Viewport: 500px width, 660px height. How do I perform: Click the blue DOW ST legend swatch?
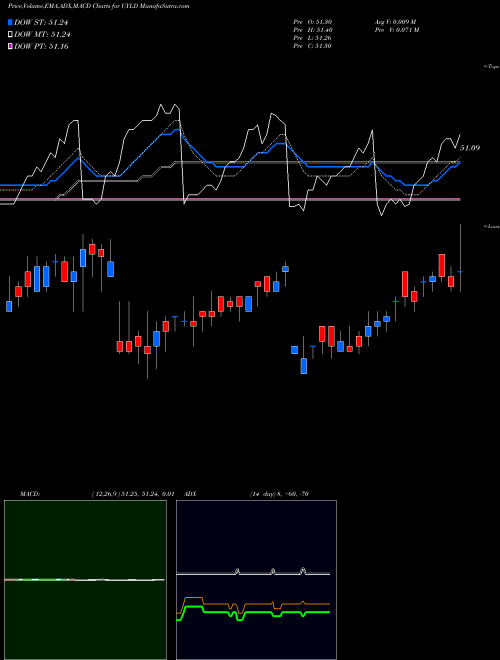point(10,22)
